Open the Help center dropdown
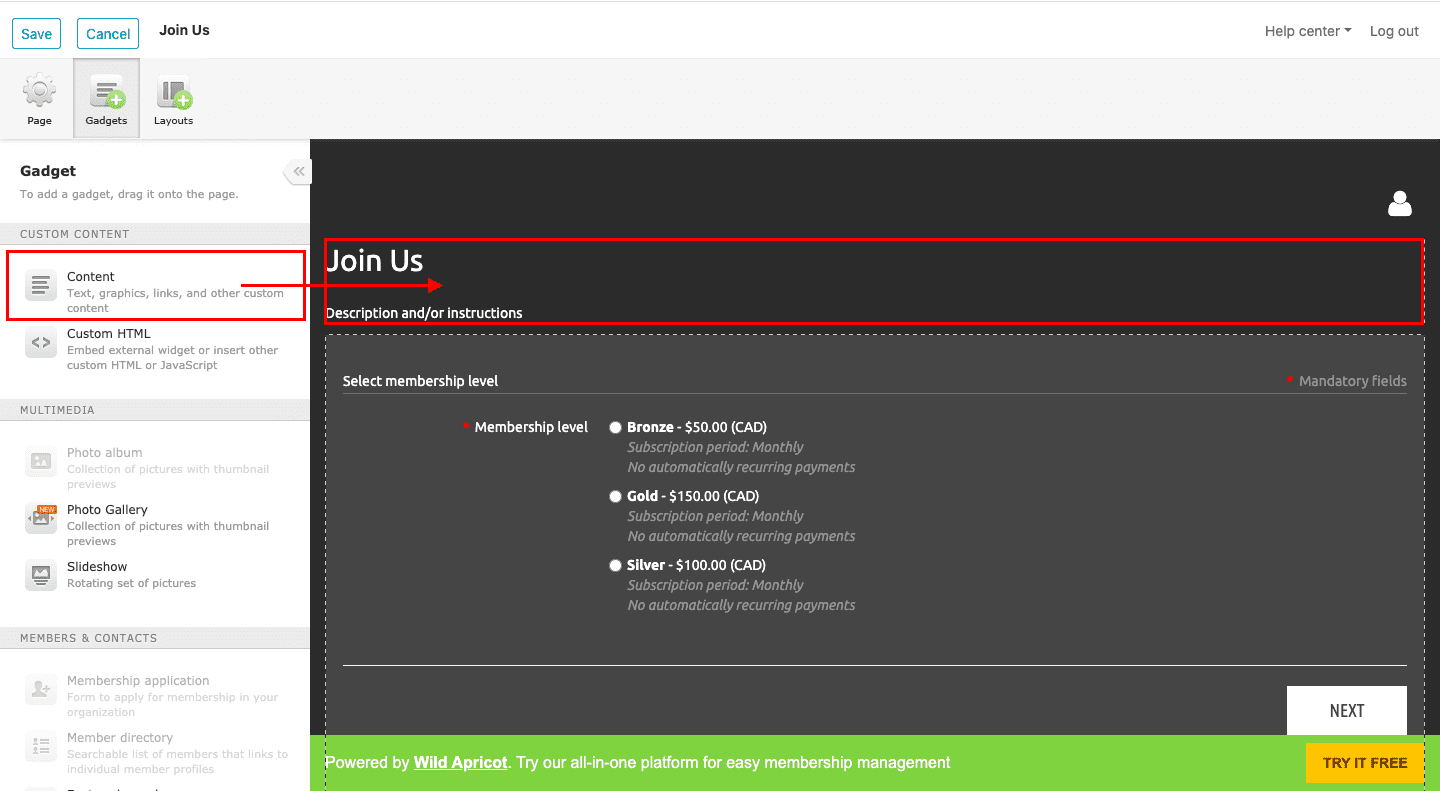This screenshot has height=791, width=1440. tap(1307, 31)
